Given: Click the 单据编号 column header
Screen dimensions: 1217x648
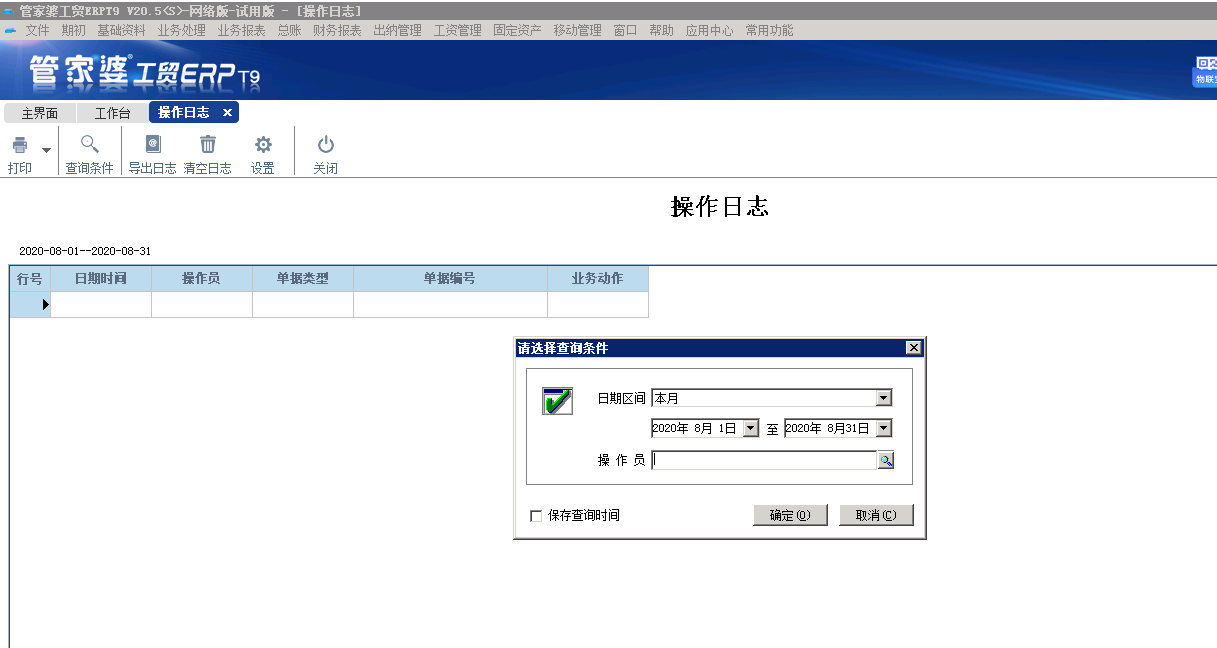Looking at the screenshot, I should (450, 279).
